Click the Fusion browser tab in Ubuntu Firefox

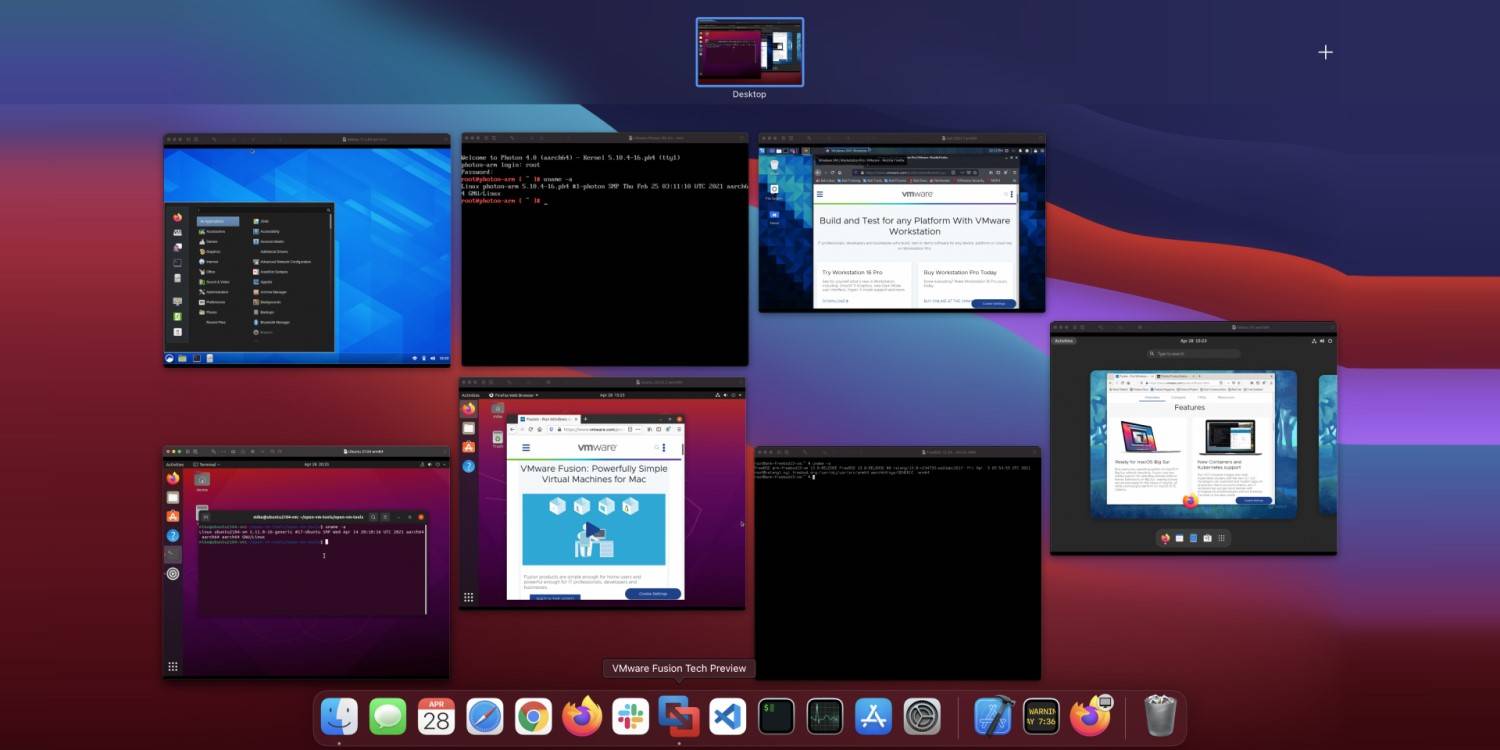(x=548, y=418)
